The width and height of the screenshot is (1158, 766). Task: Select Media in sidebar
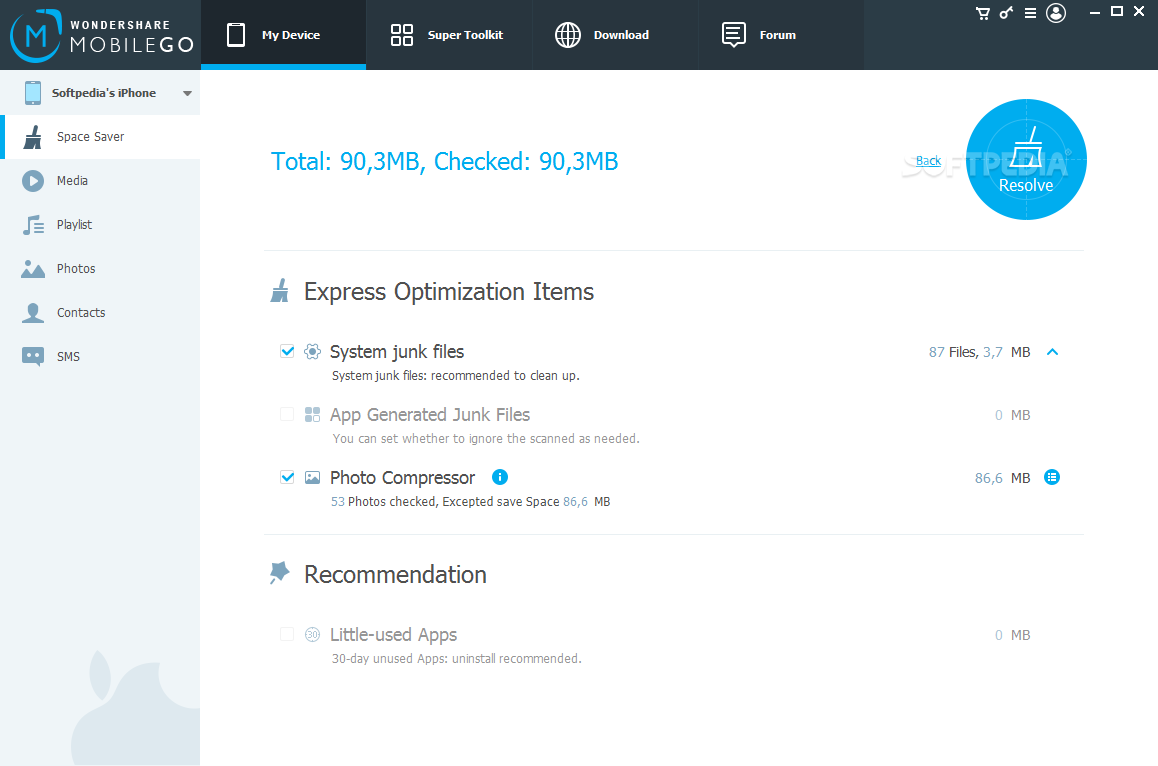100,180
